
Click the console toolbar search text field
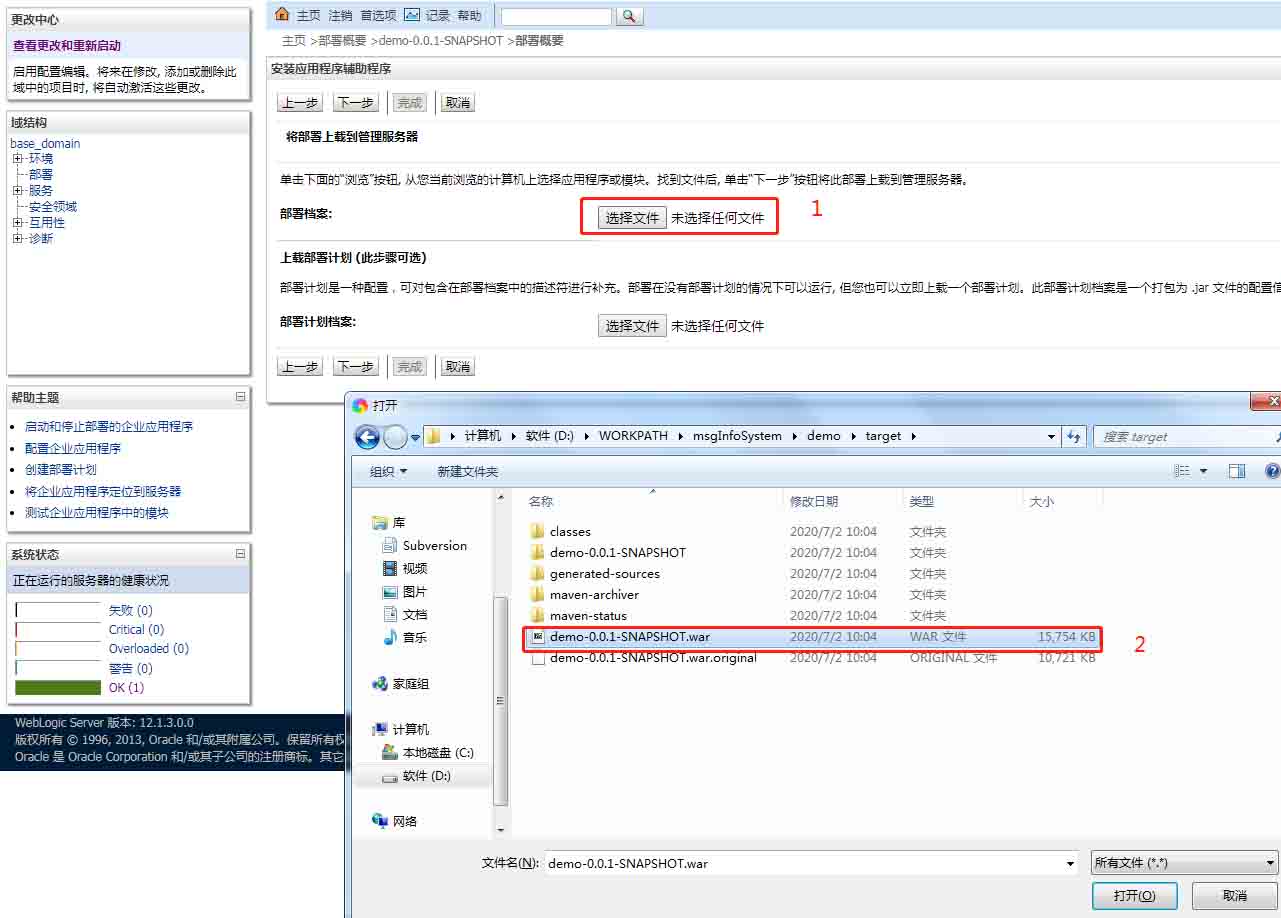(556, 16)
